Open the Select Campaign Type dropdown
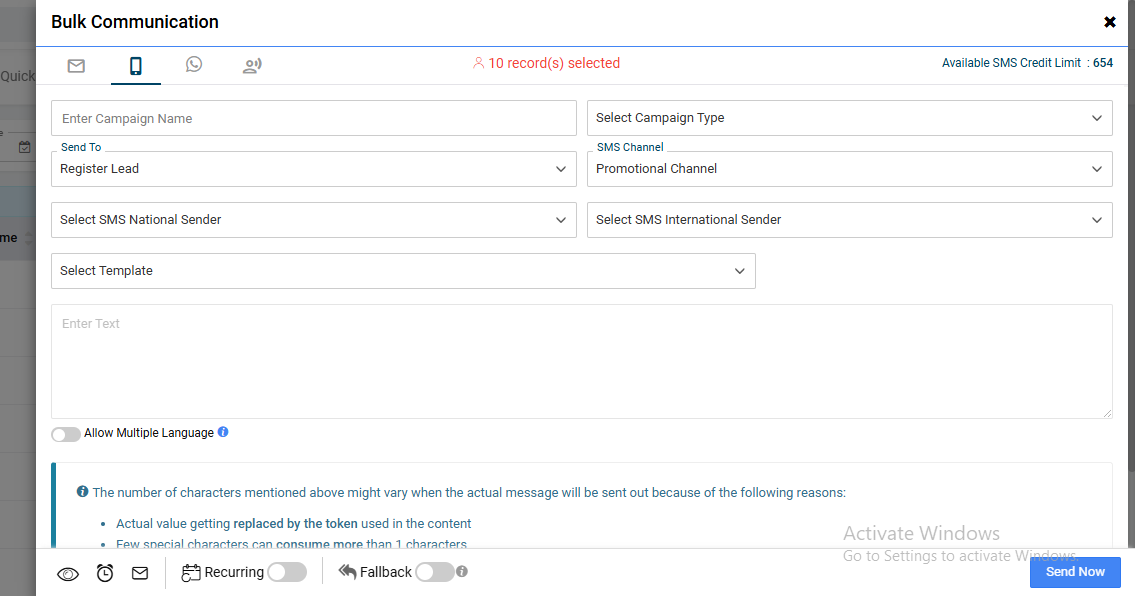Image resolution: width=1135 pixels, height=596 pixels. point(849,118)
